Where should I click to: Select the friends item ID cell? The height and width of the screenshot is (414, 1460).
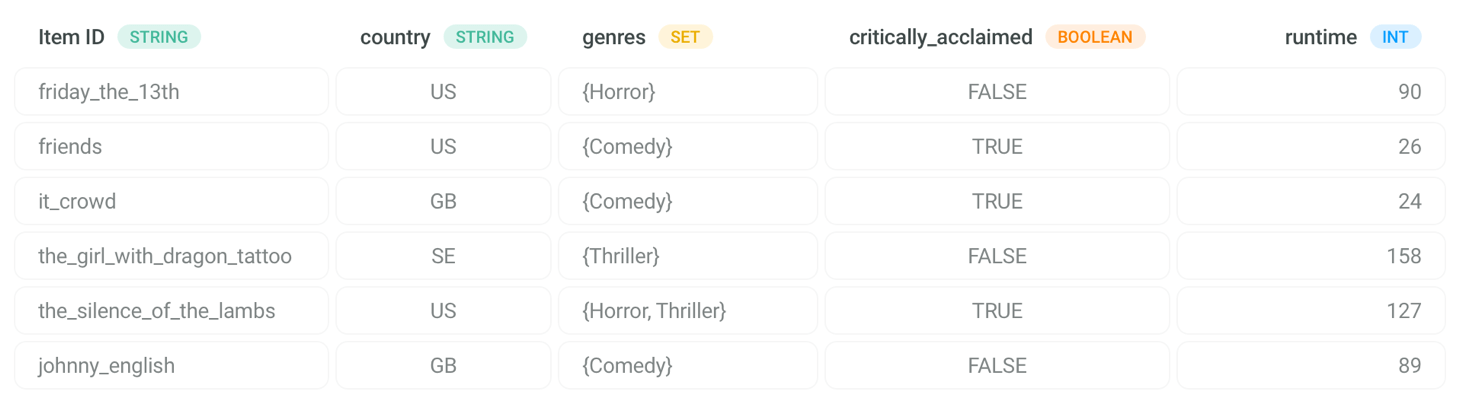[171, 147]
